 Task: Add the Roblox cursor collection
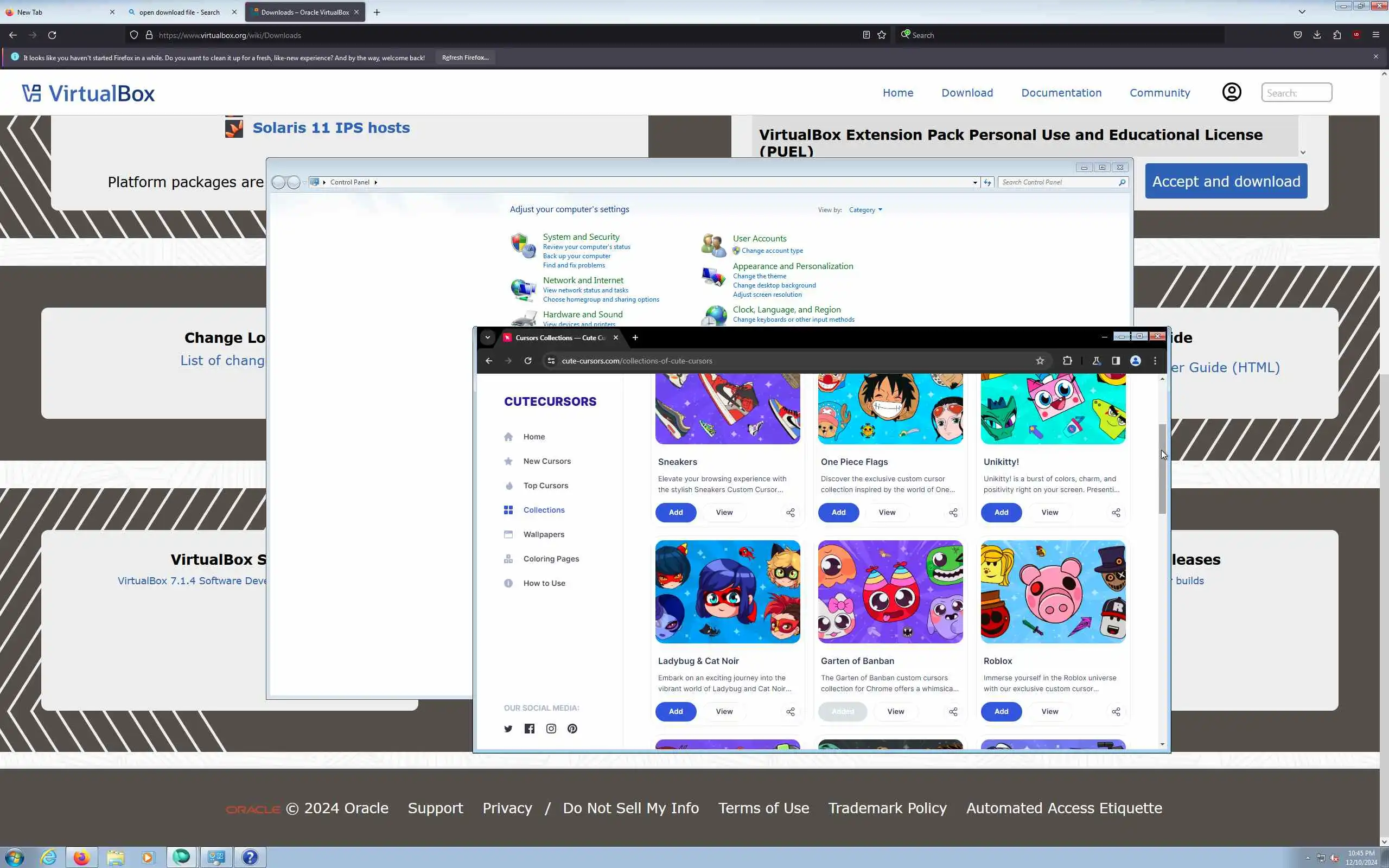tap(1001, 712)
